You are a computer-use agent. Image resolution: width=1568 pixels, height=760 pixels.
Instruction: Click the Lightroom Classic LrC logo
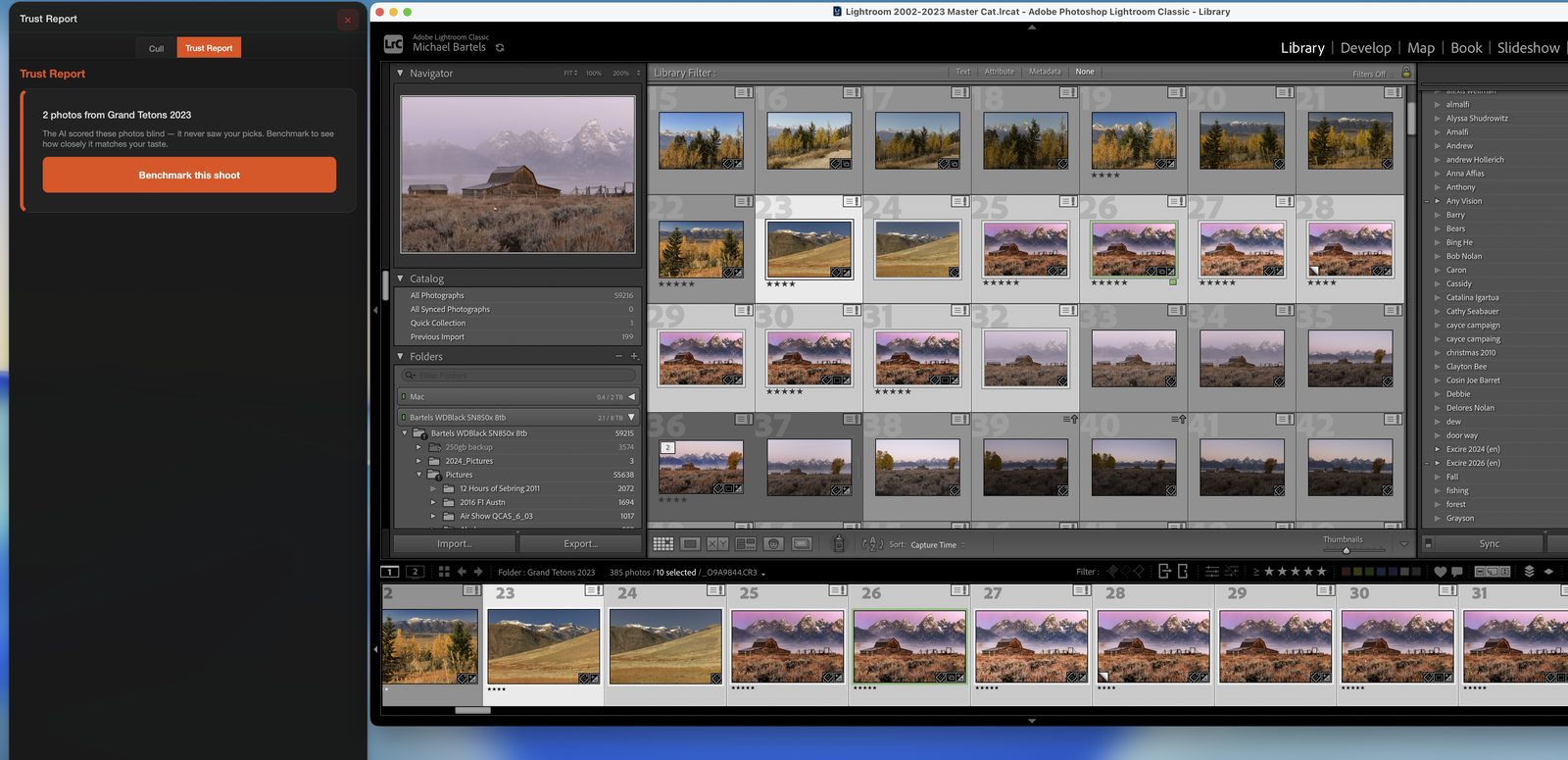[393, 44]
